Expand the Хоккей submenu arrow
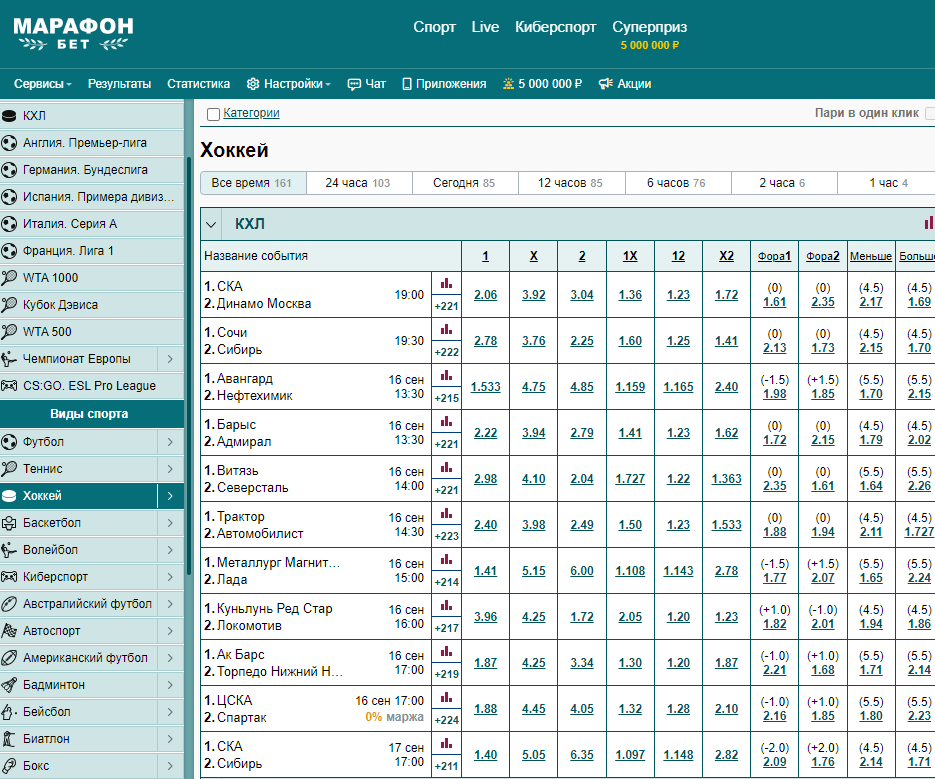Viewport: 935px width, 779px height. tap(171, 496)
